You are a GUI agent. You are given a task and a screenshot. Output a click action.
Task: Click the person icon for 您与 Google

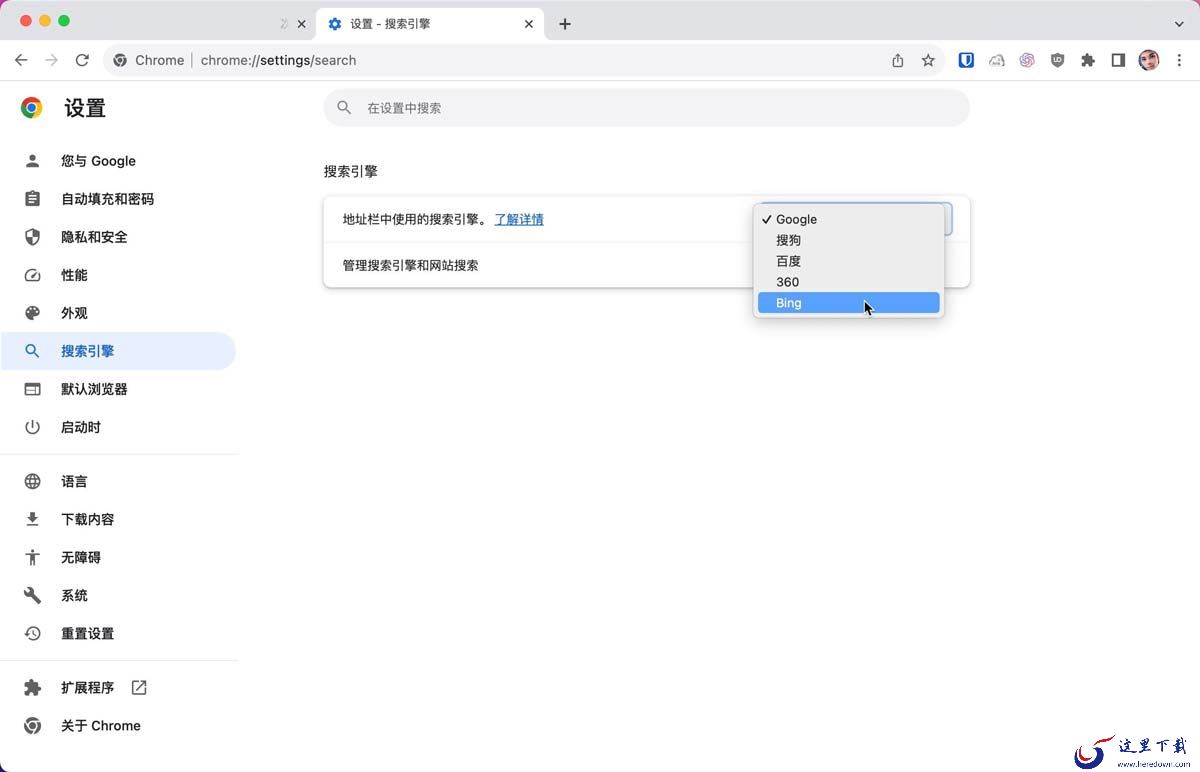[x=33, y=161]
